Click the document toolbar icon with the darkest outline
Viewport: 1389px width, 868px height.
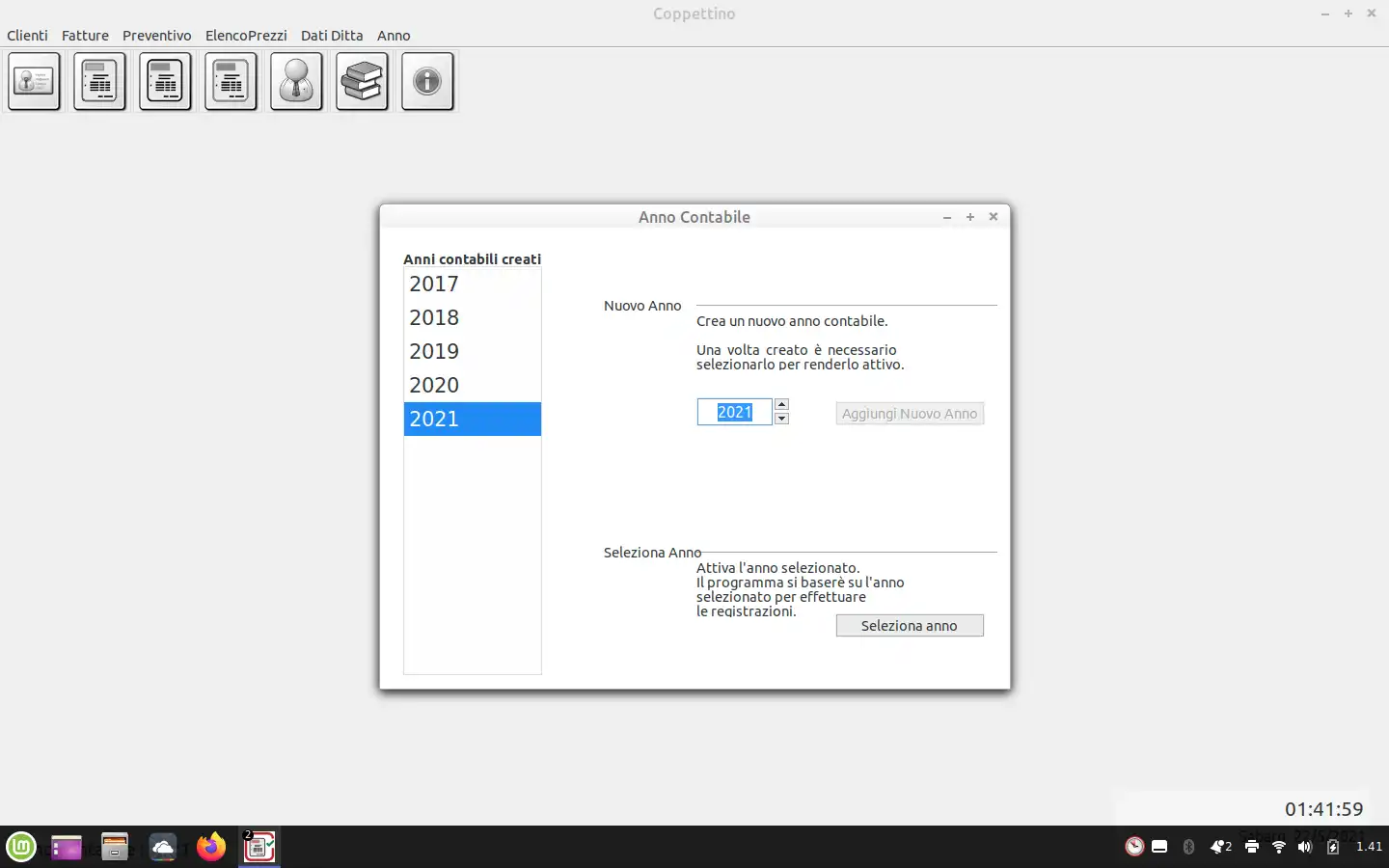pyautogui.click(x=166, y=81)
